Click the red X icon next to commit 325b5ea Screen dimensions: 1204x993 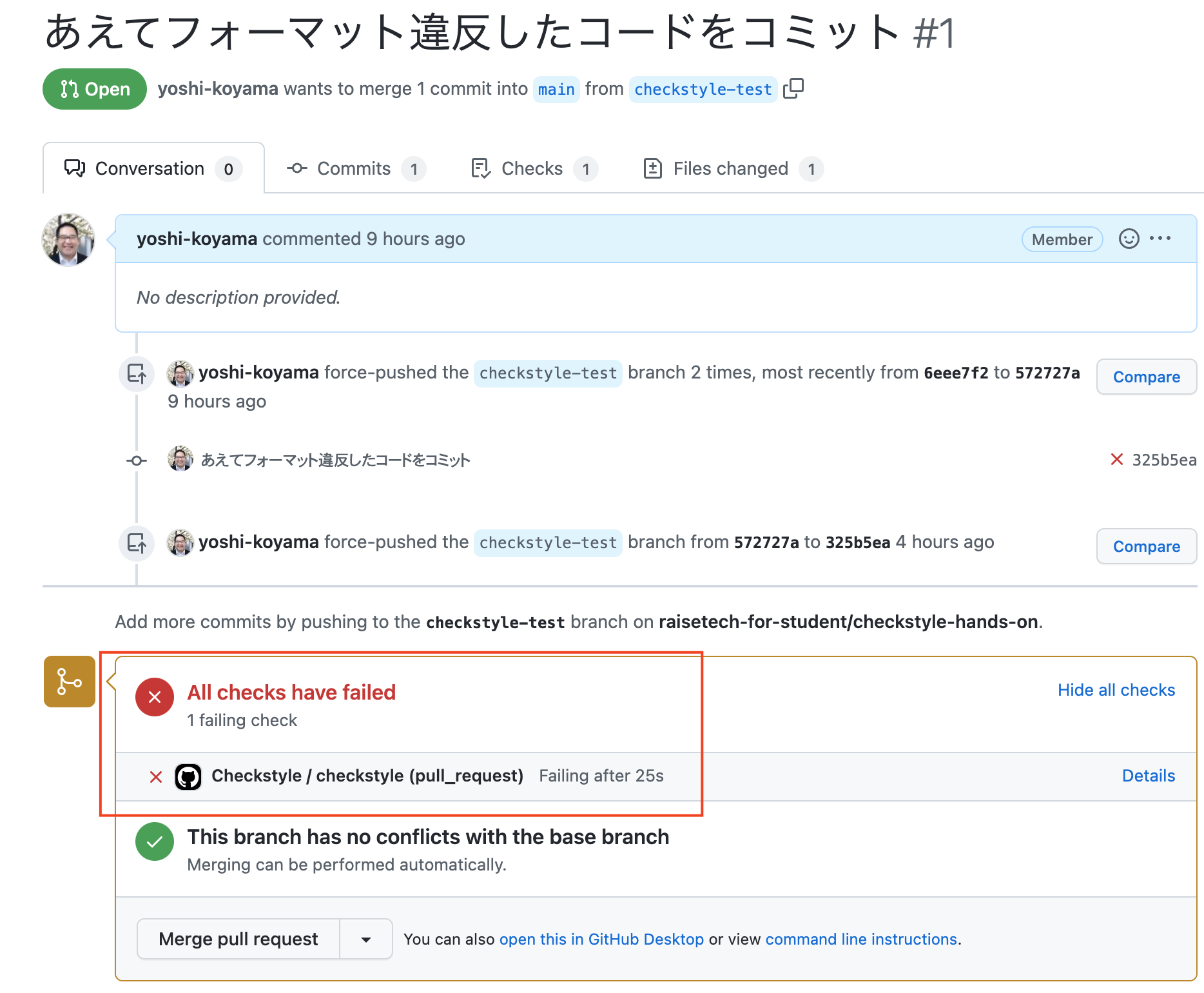click(1116, 460)
